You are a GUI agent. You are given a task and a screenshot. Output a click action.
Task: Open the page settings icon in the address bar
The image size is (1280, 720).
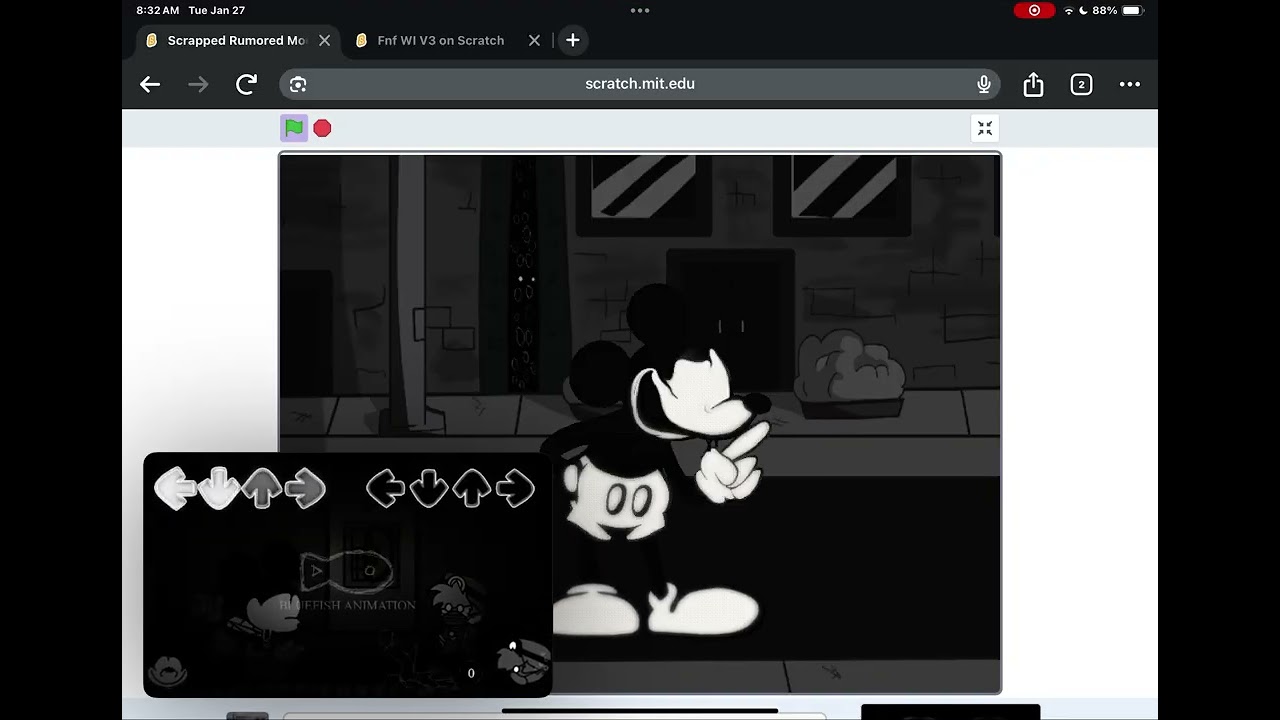point(298,84)
